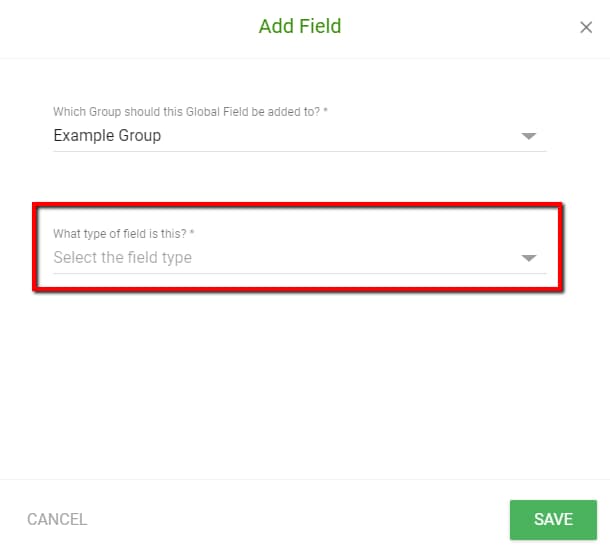Click the 'Which Group should this Global Field' label
The width and height of the screenshot is (610, 552).
pyautogui.click(x=190, y=112)
